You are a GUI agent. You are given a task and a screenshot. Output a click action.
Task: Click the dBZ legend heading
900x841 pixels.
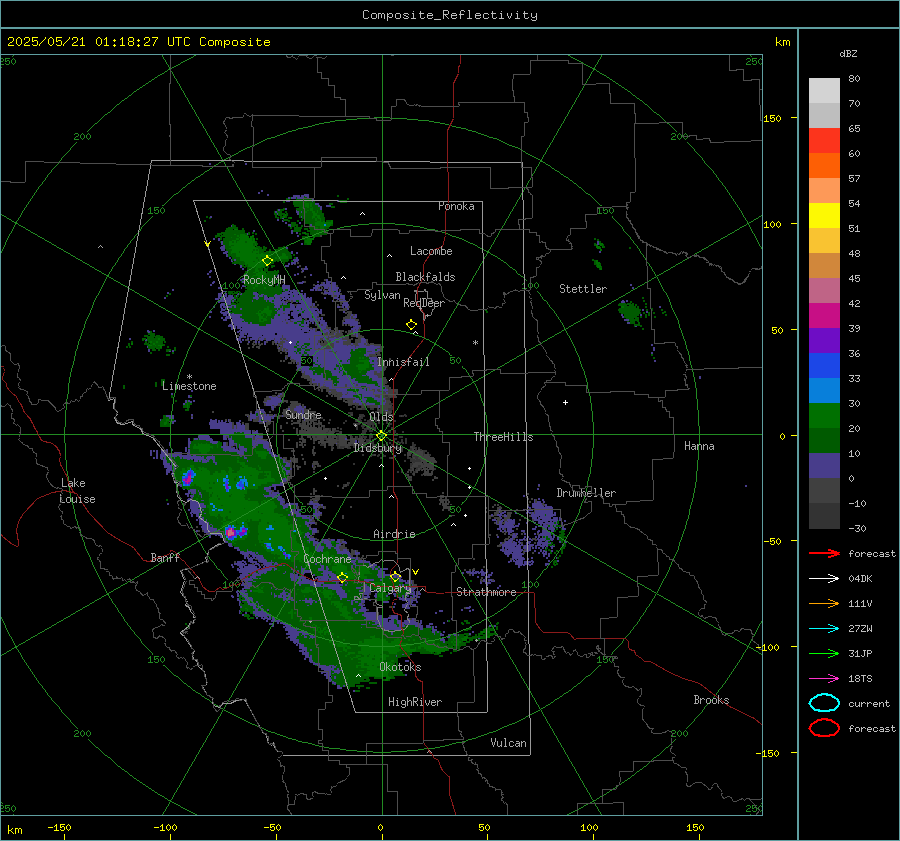pos(848,54)
